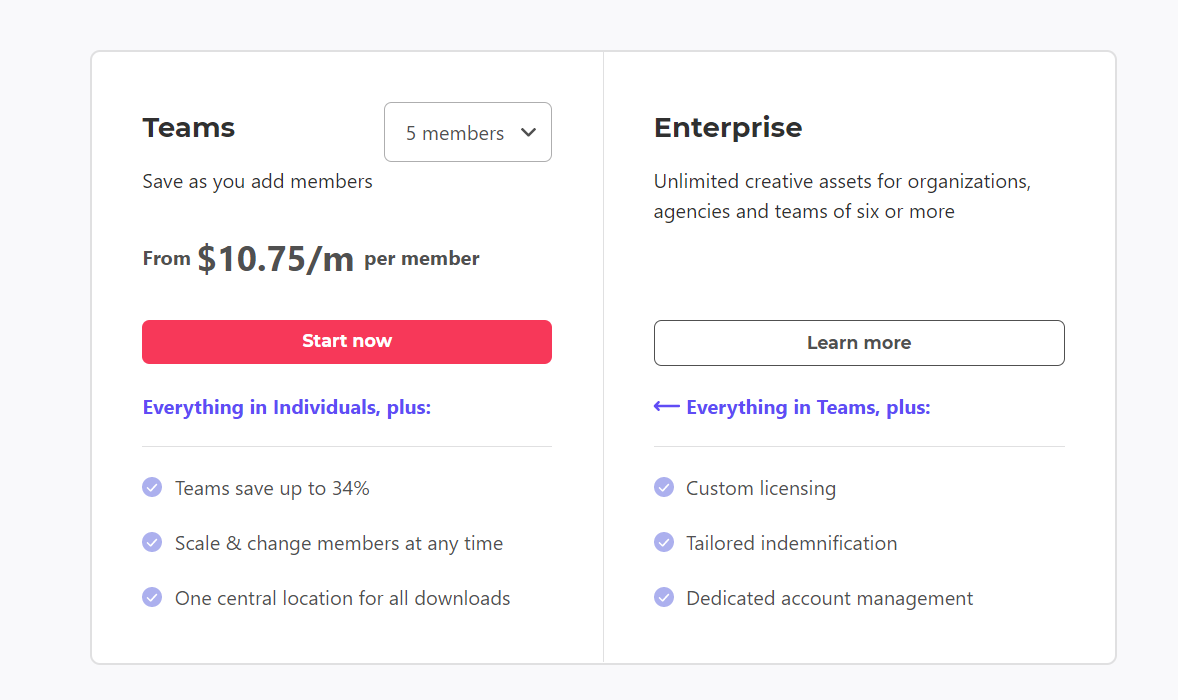This screenshot has width=1178, height=700.
Task: Click the left arrow before Everything in Teams
Action: pos(666,406)
